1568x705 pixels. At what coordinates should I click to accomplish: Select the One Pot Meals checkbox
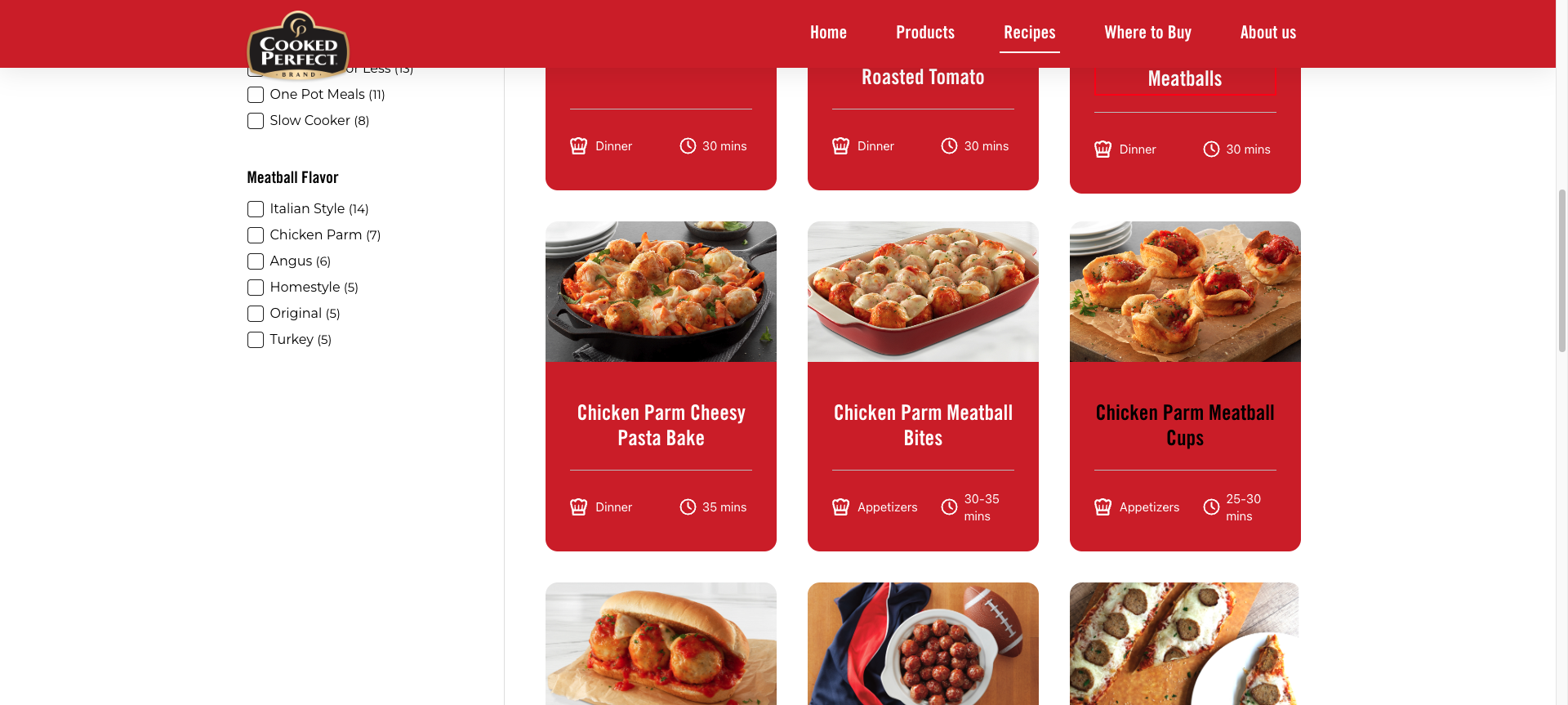click(256, 95)
